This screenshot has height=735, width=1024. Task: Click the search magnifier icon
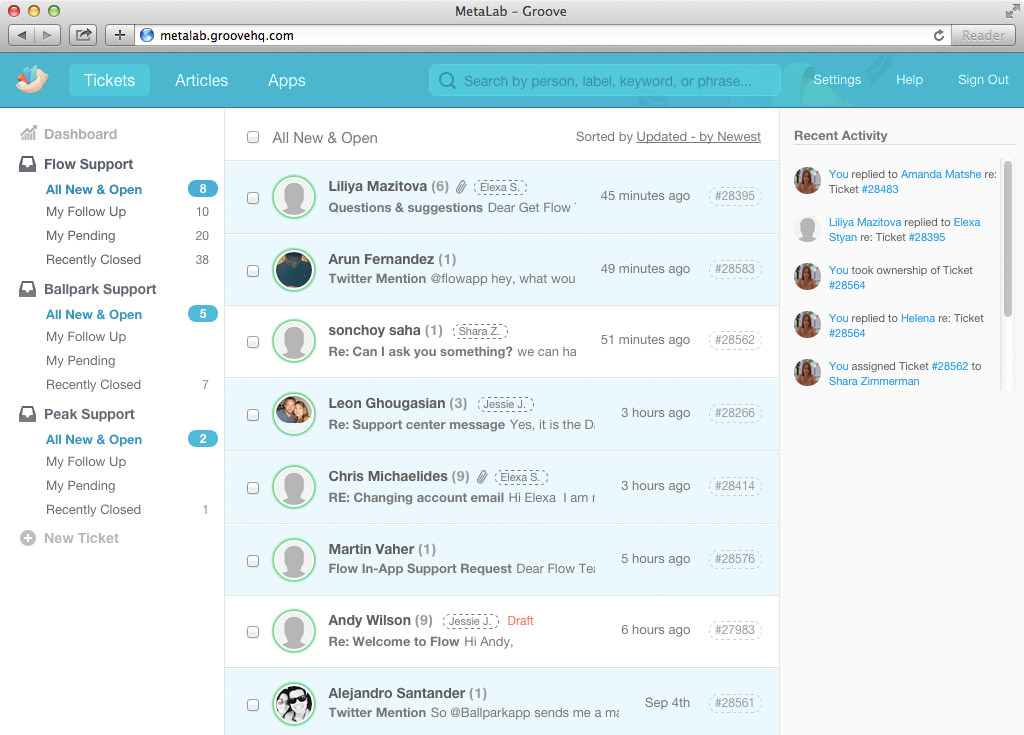click(x=447, y=80)
